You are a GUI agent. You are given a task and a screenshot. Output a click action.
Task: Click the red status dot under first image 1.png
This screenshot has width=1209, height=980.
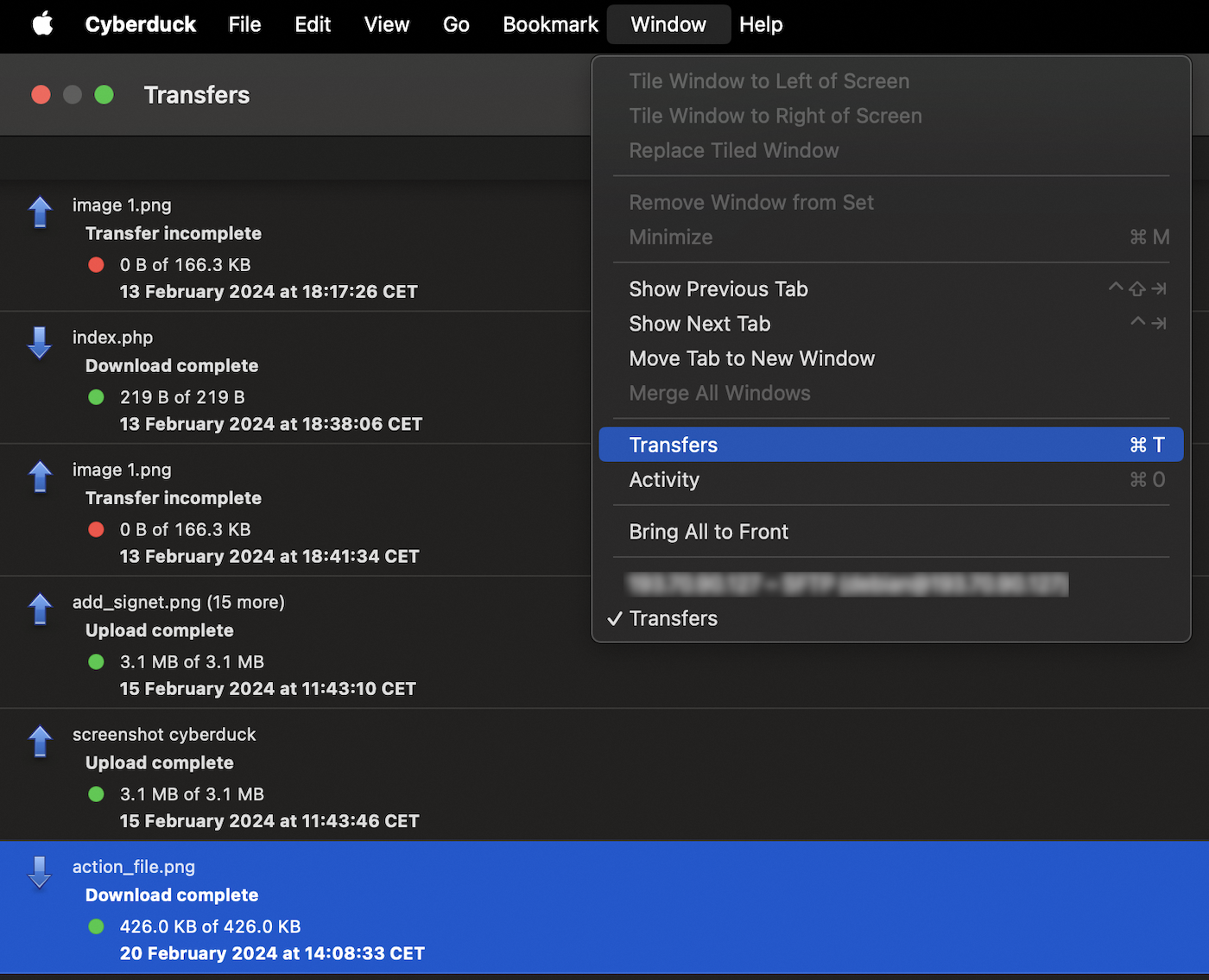[x=97, y=265]
